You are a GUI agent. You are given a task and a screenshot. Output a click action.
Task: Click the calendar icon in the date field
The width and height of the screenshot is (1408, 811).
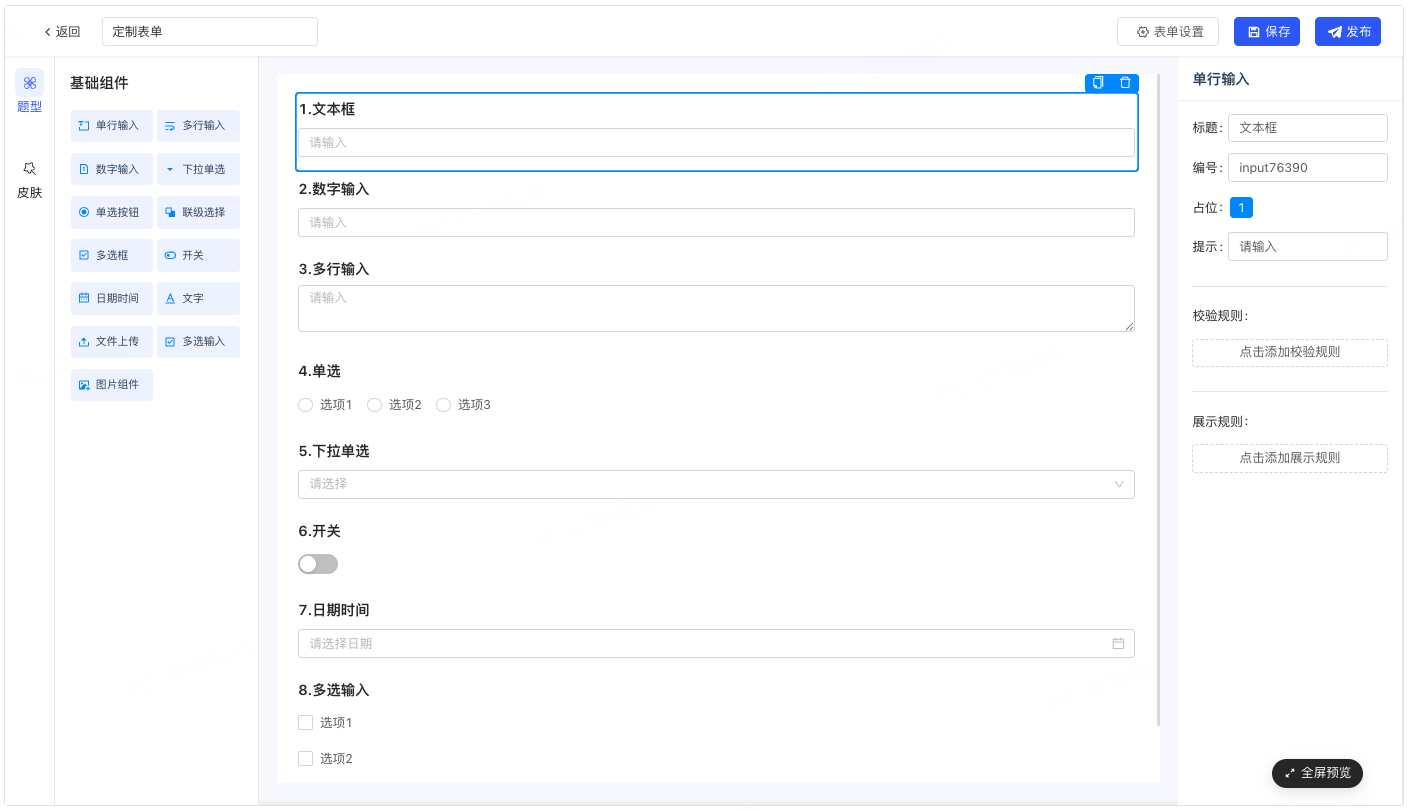1118,644
